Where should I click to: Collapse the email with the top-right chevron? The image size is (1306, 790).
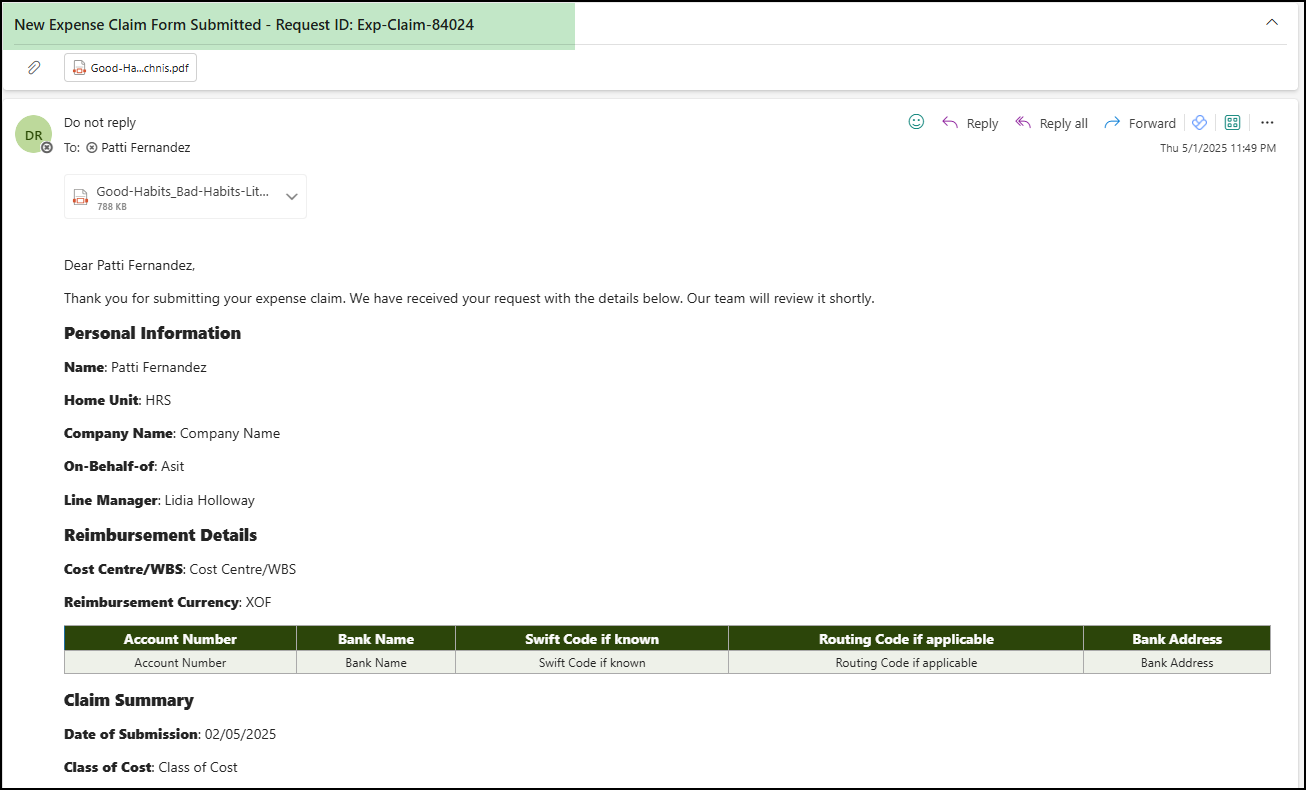pyautogui.click(x=1271, y=20)
